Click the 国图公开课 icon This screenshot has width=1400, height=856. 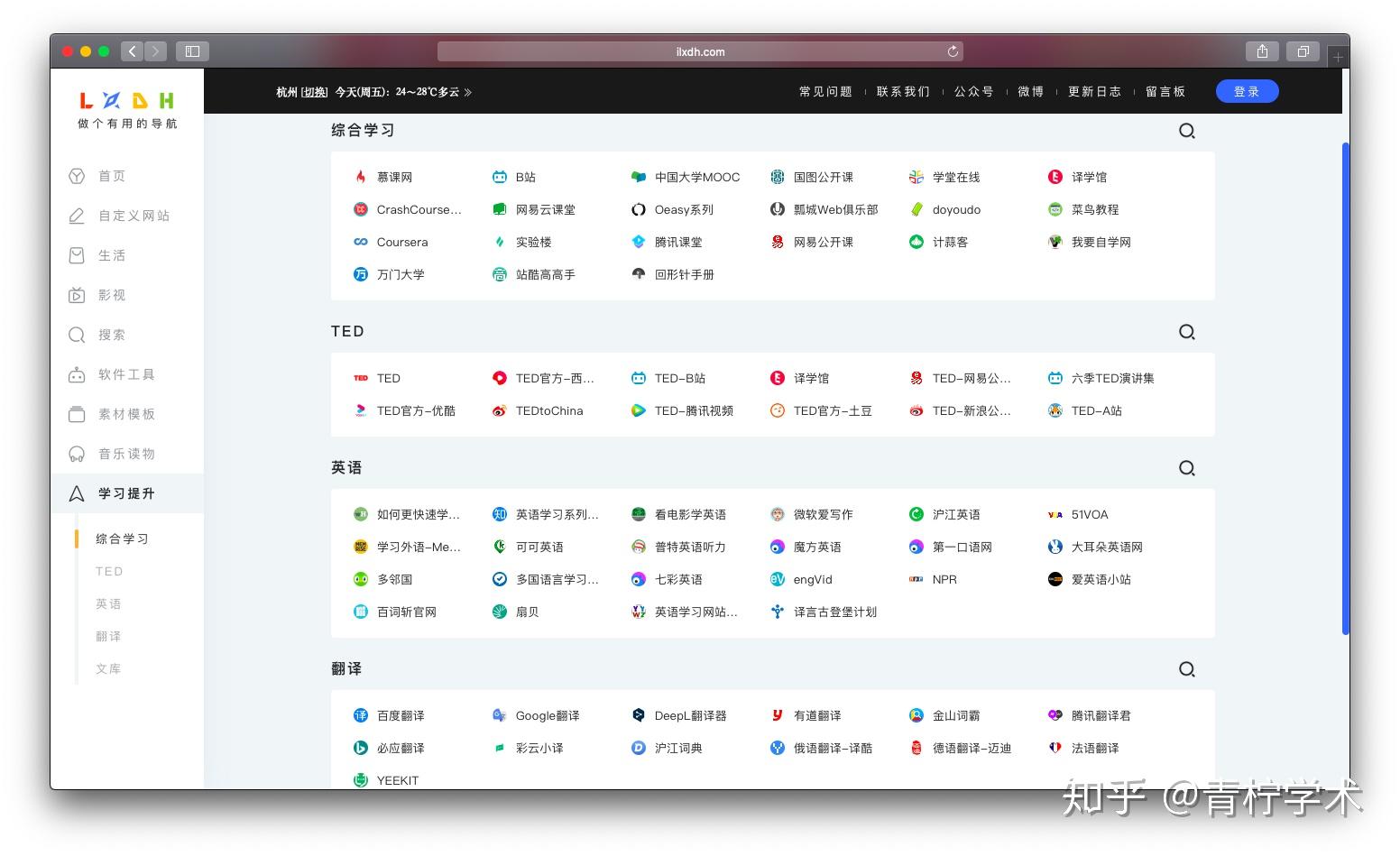778,177
